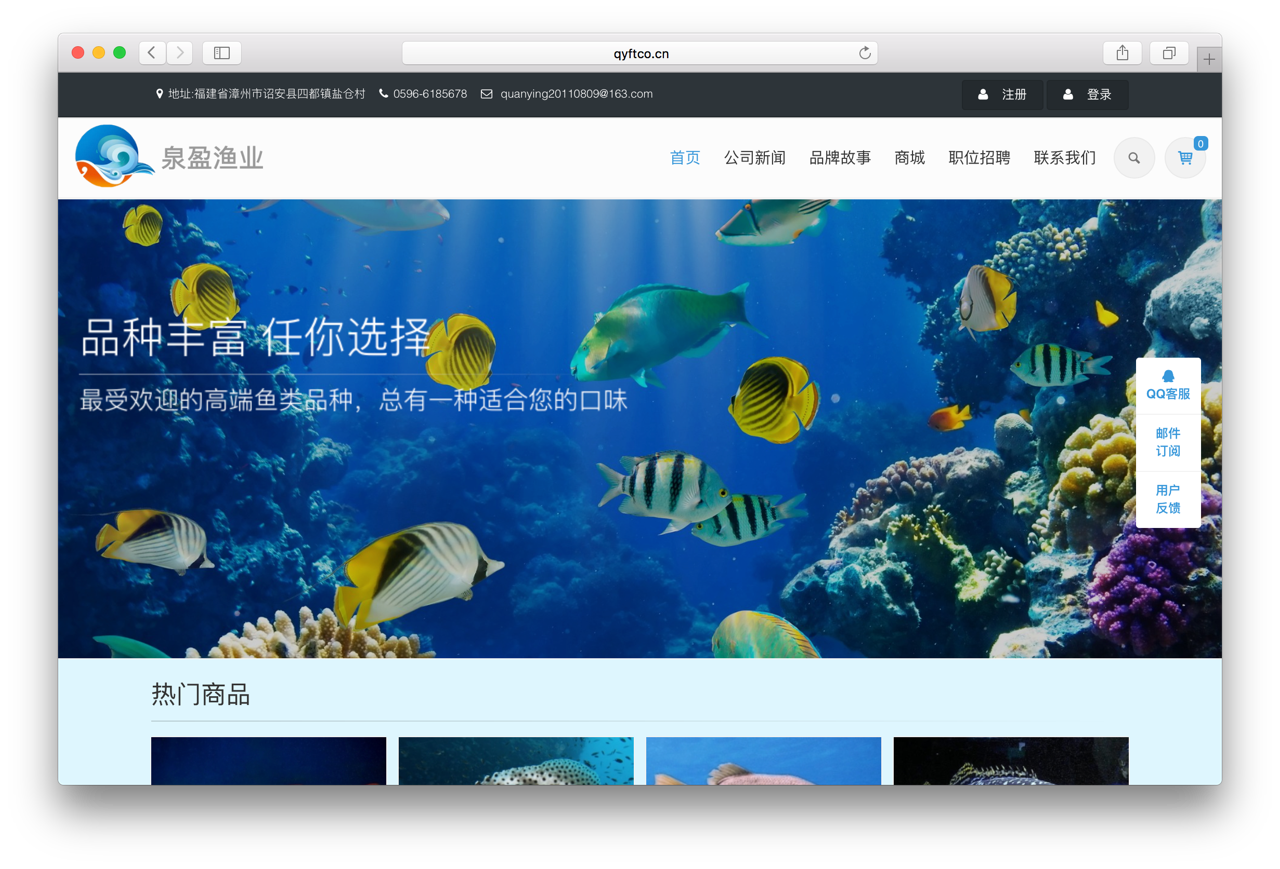Reload the page using refresh icon
This screenshot has width=1280, height=869.
point(865,53)
